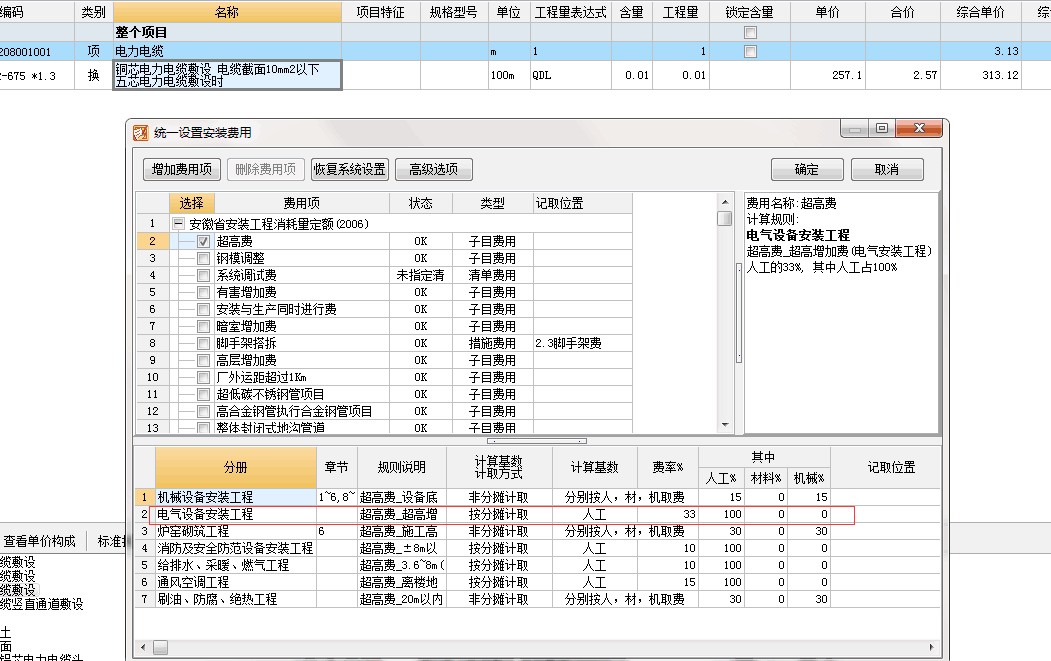Click the panel splitter handle above 分册 table
This screenshot has height=661, width=1051.
click(537, 441)
